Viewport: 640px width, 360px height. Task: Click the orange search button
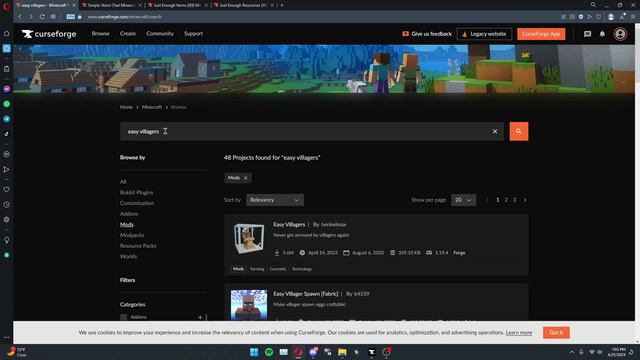(518, 131)
